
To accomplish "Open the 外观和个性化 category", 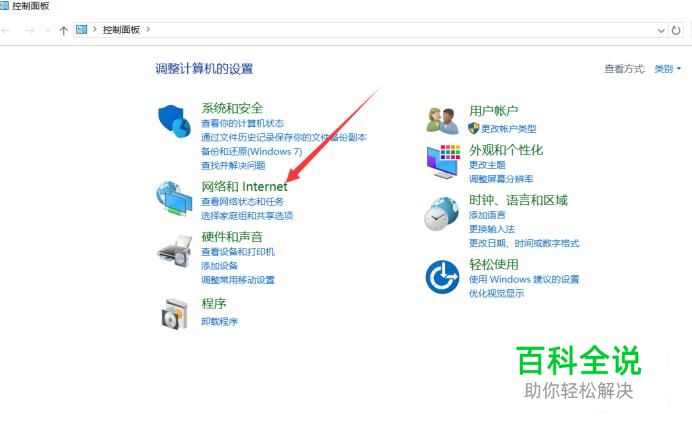I will pyautogui.click(x=506, y=150).
